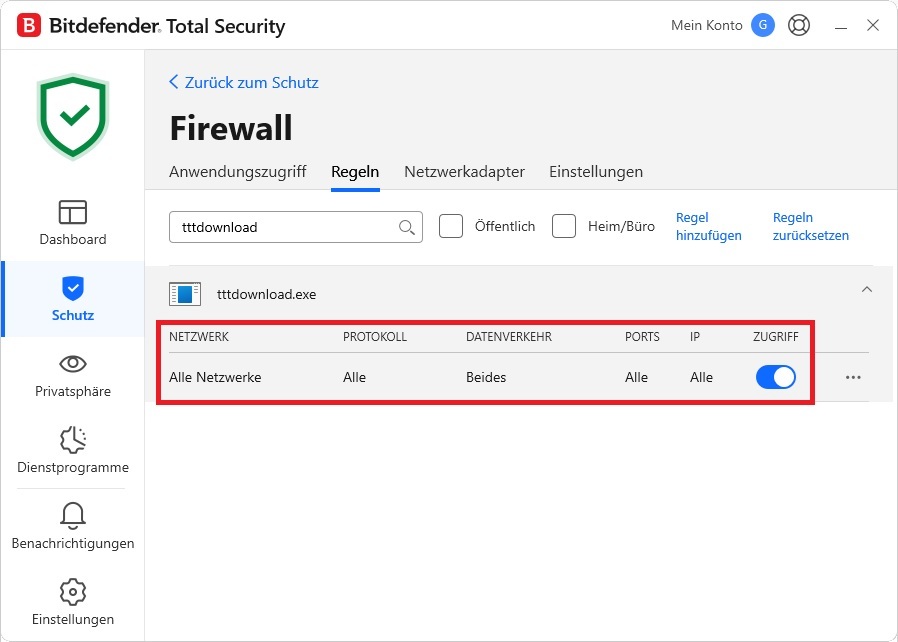Collapse the tttdownload.exe rule group

(867, 290)
